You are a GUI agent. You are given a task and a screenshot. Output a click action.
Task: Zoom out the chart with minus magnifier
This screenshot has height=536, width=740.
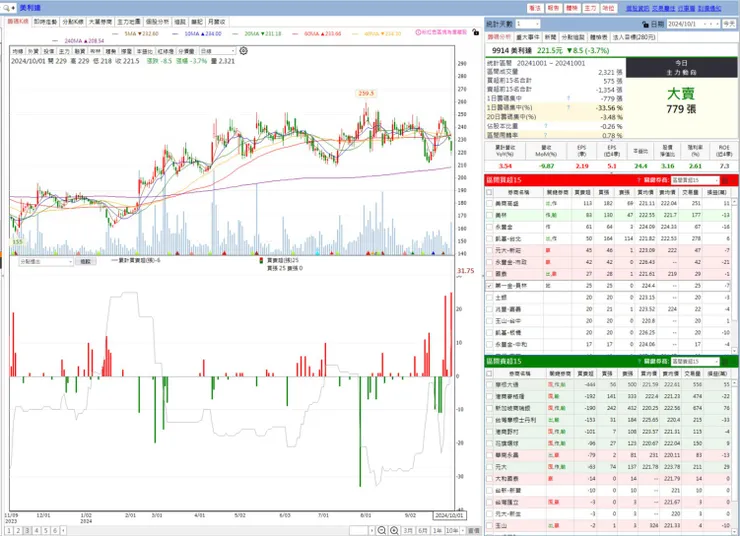point(382,531)
